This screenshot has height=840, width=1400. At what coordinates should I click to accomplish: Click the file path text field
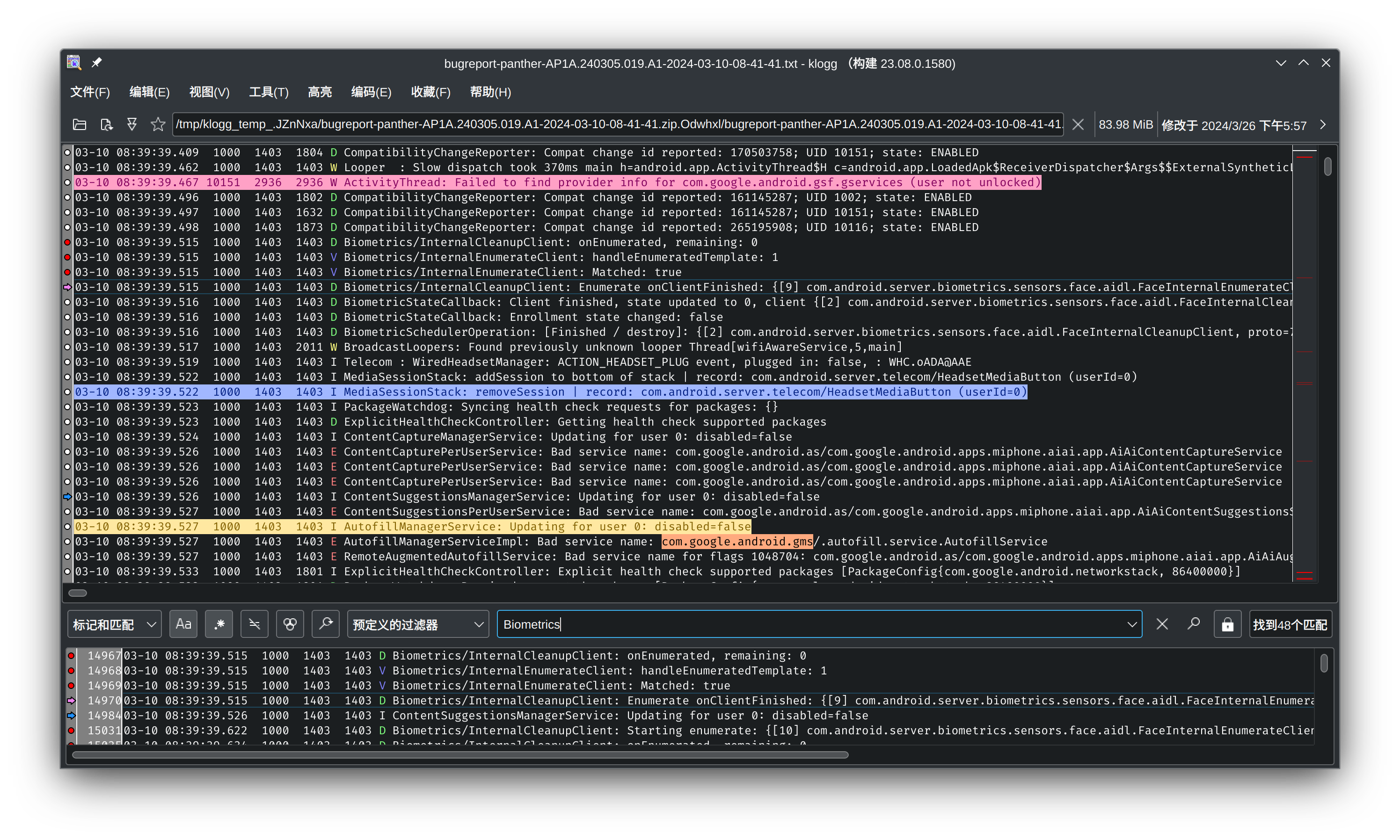pyautogui.click(x=618, y=124)
